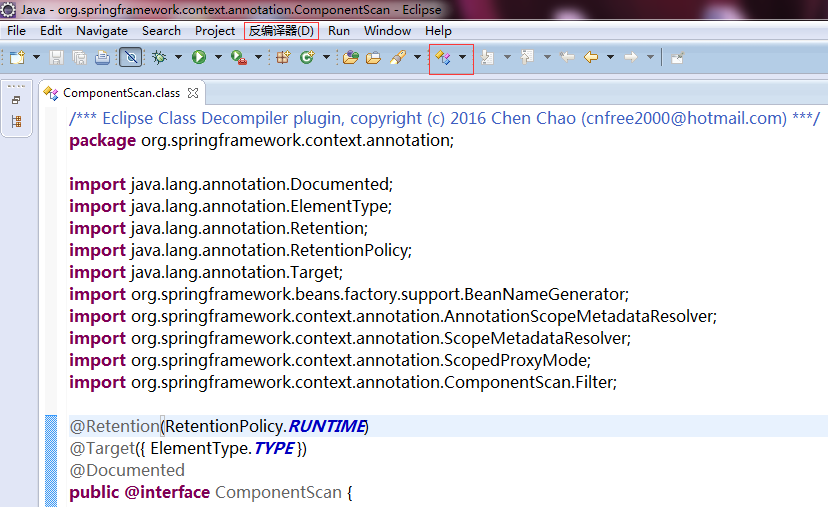Expand the Back history dropdown arrow

click(610, 57)
